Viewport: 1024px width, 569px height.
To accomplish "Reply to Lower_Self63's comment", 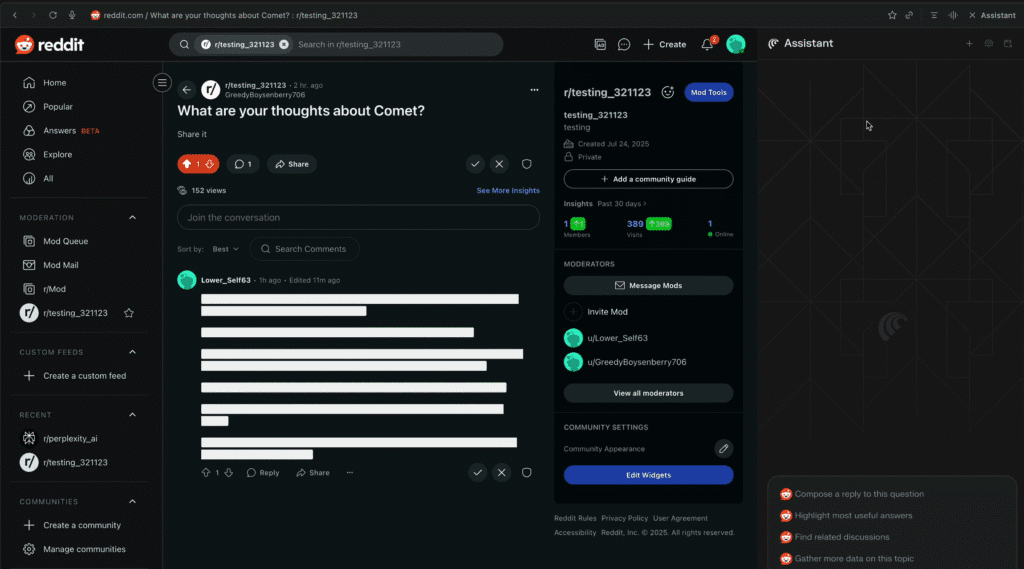I will tap(263, 472).
